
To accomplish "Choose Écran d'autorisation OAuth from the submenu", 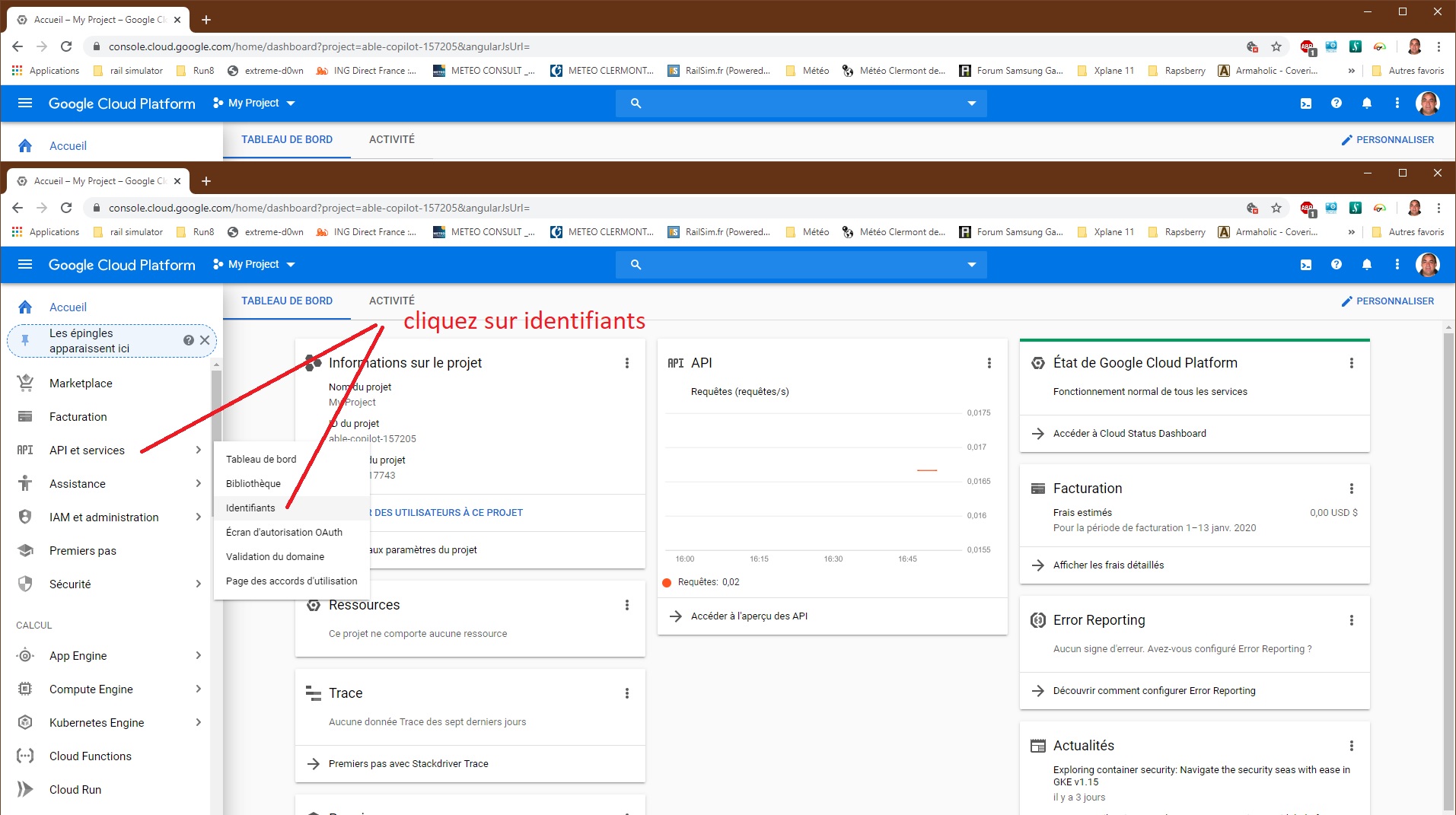I will 284,532.
